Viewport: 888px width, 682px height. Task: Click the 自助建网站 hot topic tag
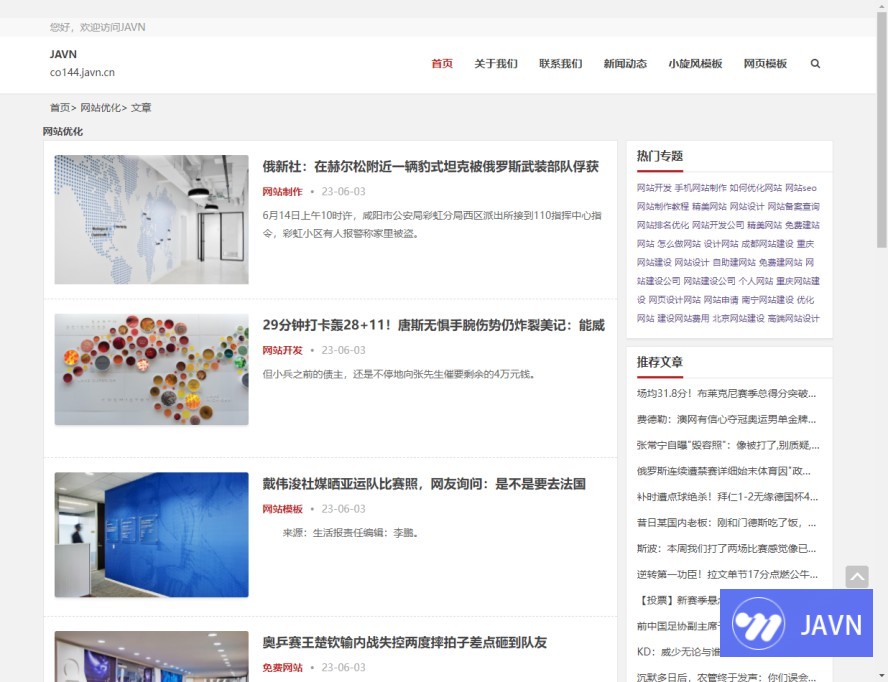(x=734, y=262)
